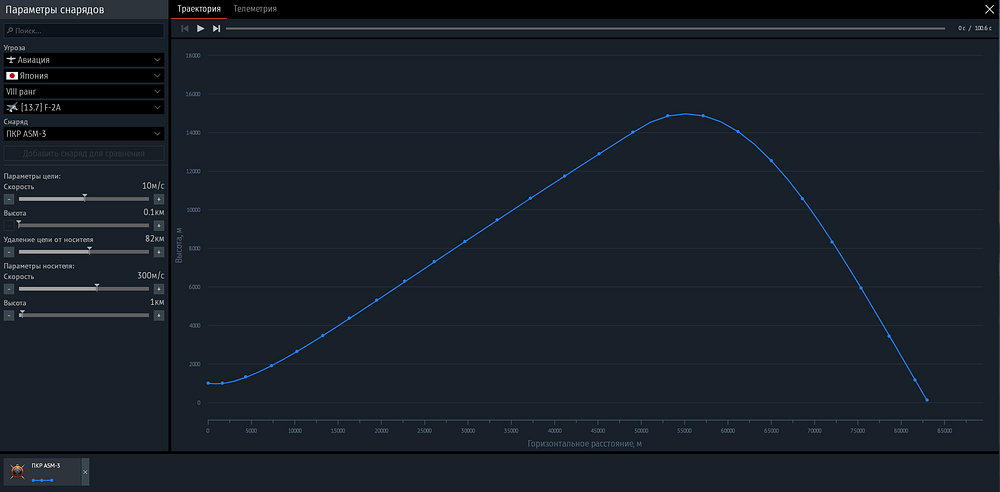Open the ПКР ASM-3 shell dropdown
Viewport: 1000px width, 492px height.
84,134
